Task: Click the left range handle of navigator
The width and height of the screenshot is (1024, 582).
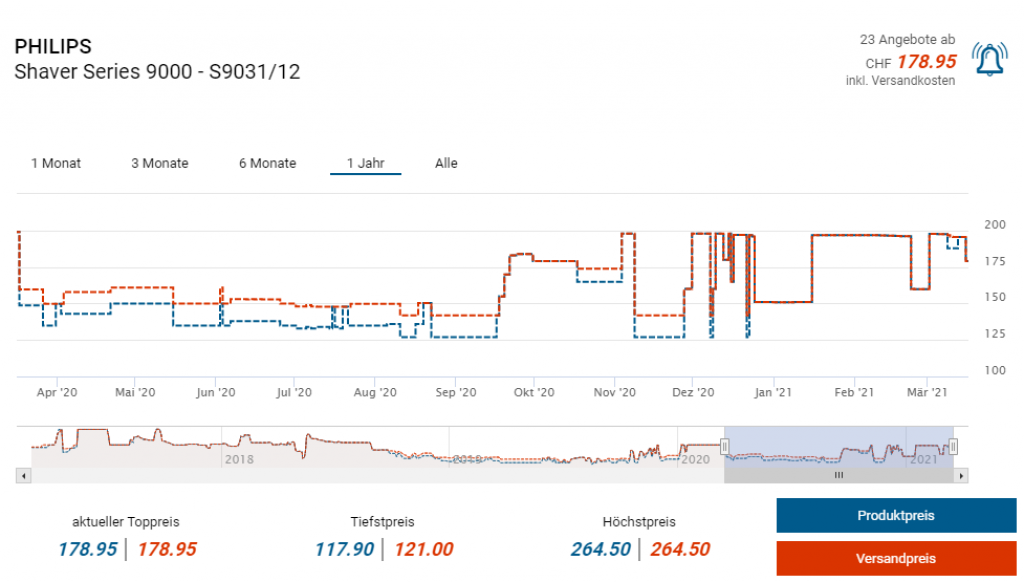Action: pos(724,447)
